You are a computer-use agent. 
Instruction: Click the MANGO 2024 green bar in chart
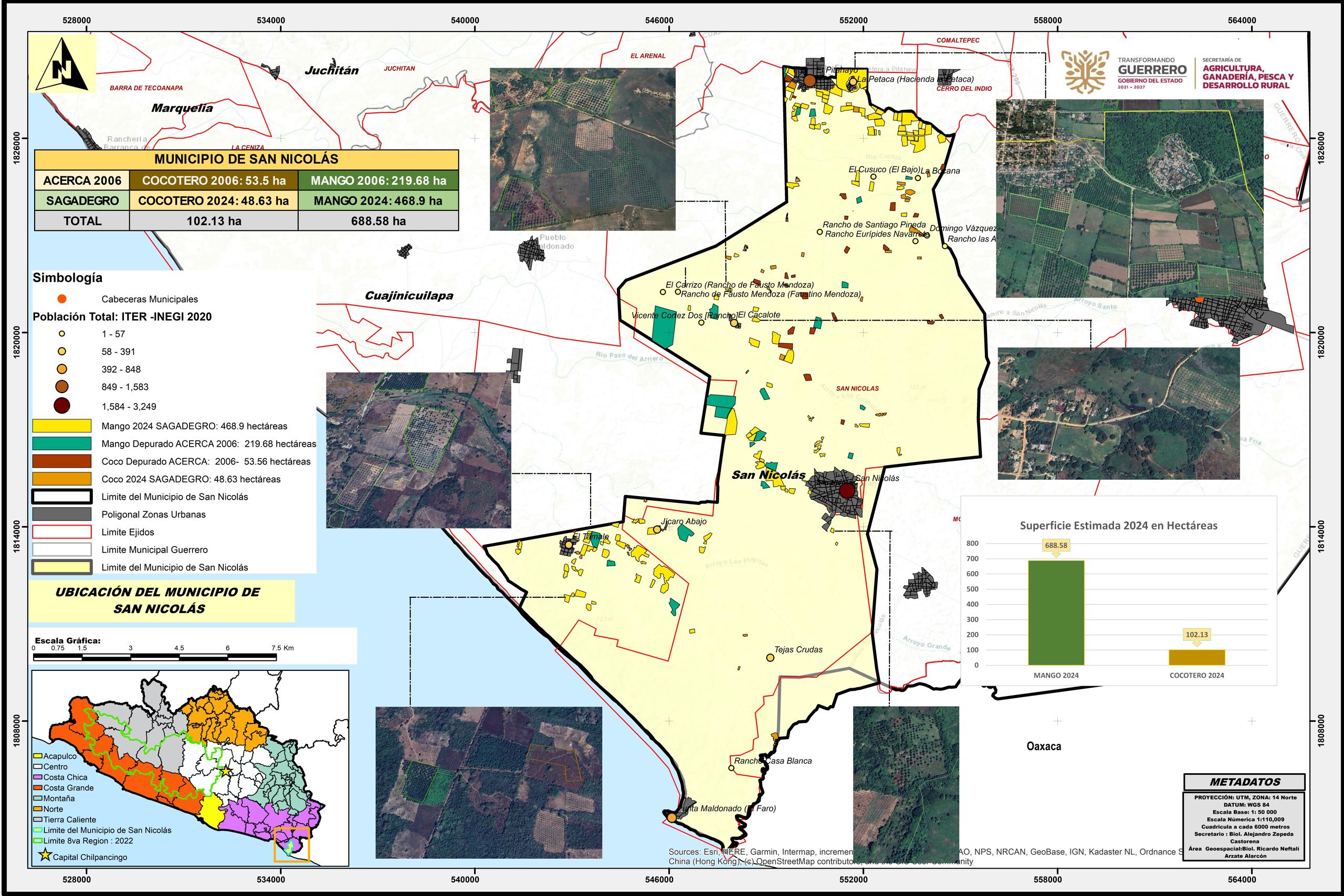1056,613
